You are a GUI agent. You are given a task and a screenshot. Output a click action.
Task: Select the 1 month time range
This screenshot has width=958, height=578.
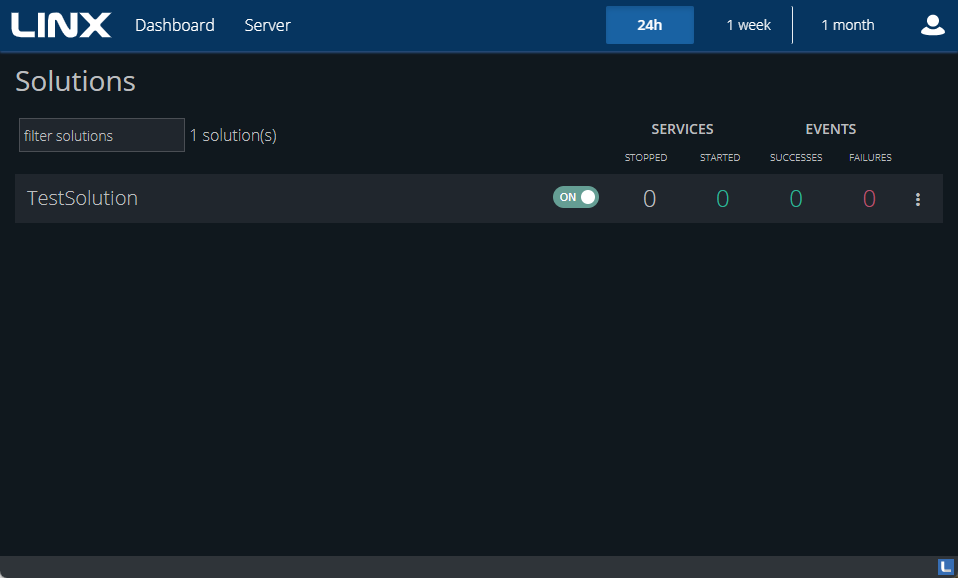click(x=847, y=25)
